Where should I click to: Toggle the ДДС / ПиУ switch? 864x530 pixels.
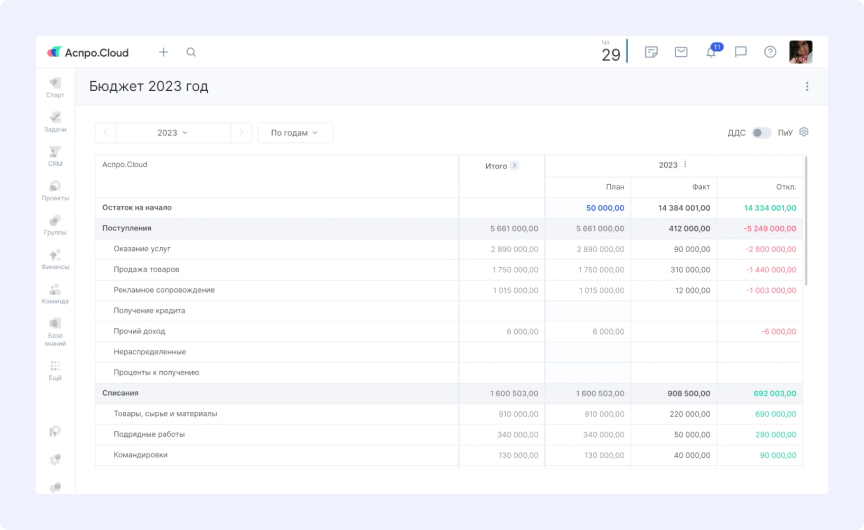tap(761, 133)
